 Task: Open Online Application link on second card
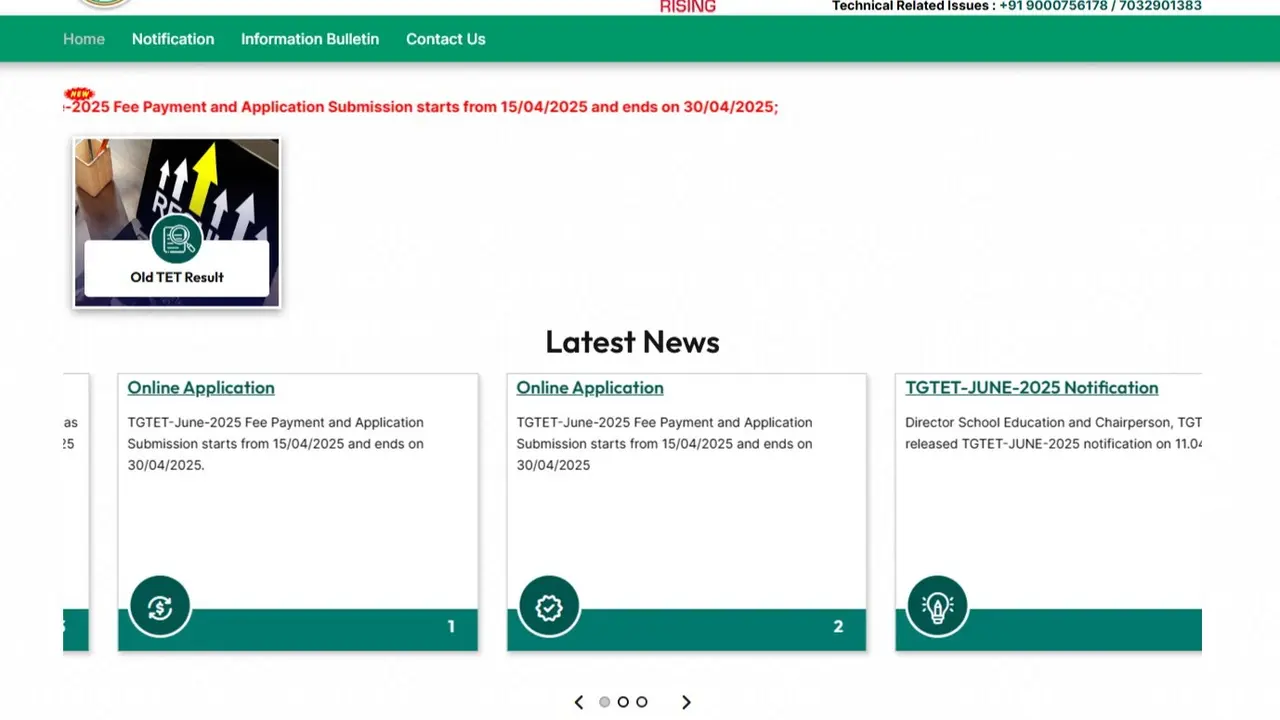tap(589, 388)
